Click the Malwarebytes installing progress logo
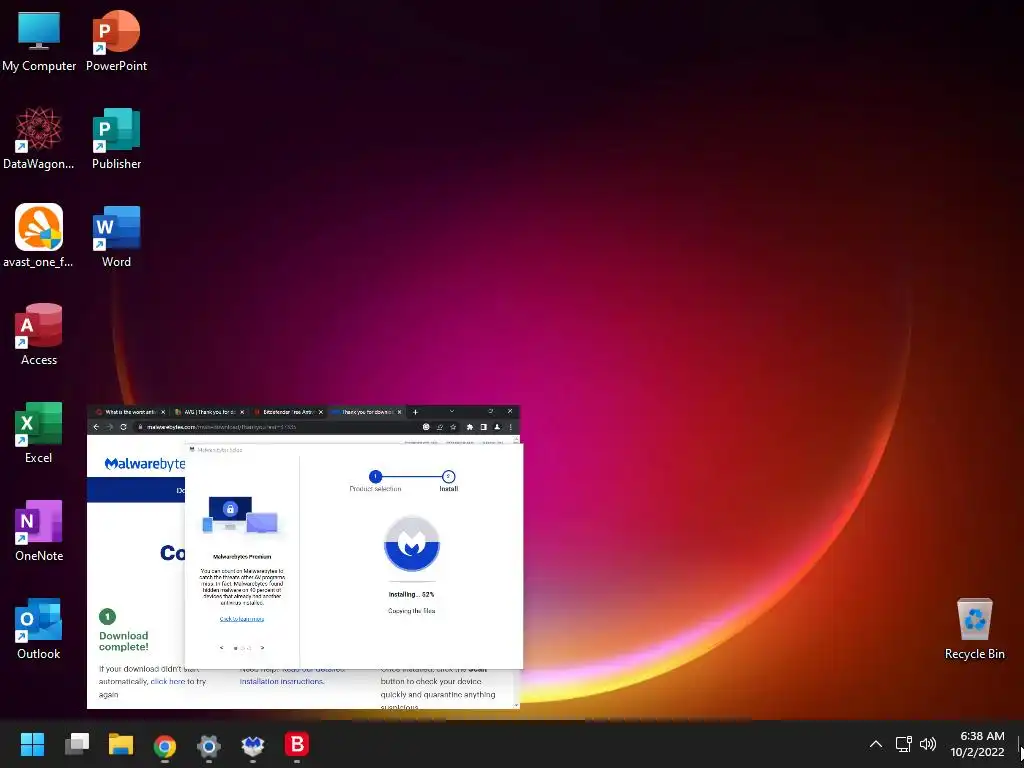 coord(411,543)
